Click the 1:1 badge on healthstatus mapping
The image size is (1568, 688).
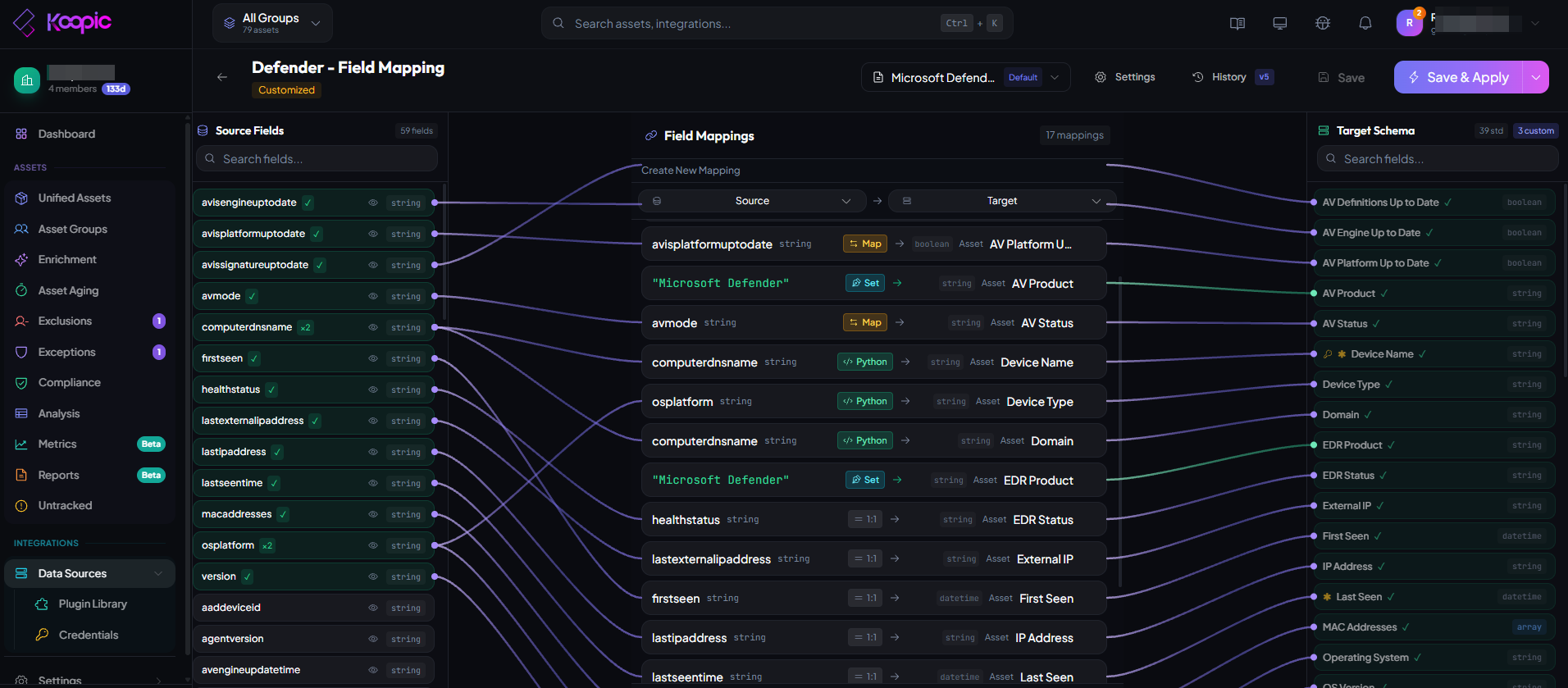(x=865, y=519)
